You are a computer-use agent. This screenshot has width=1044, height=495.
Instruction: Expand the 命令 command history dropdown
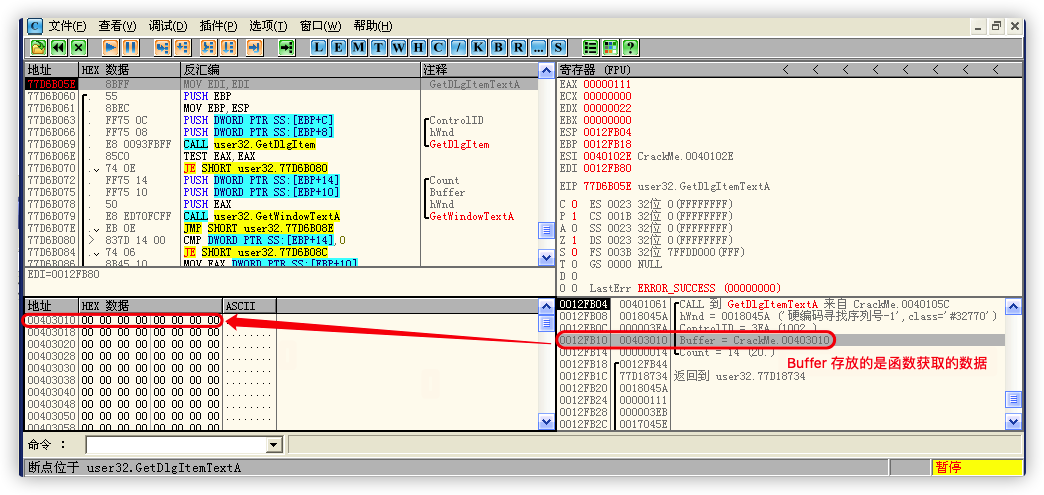pos(274,444)
